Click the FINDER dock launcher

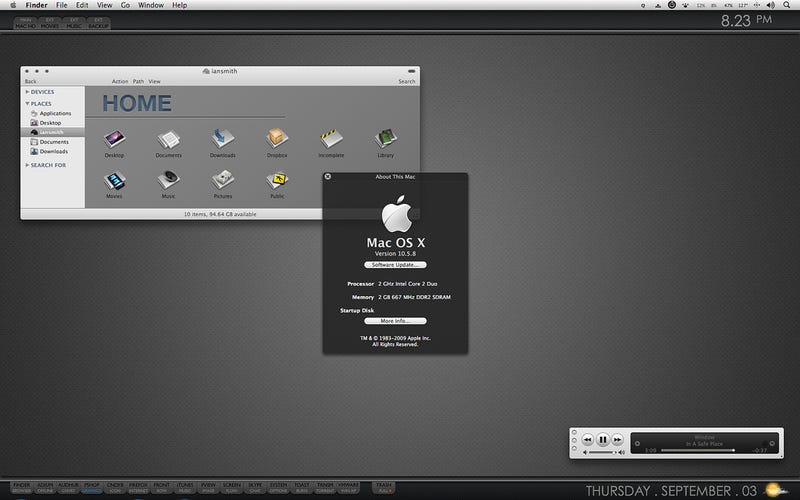pos(22,488)
